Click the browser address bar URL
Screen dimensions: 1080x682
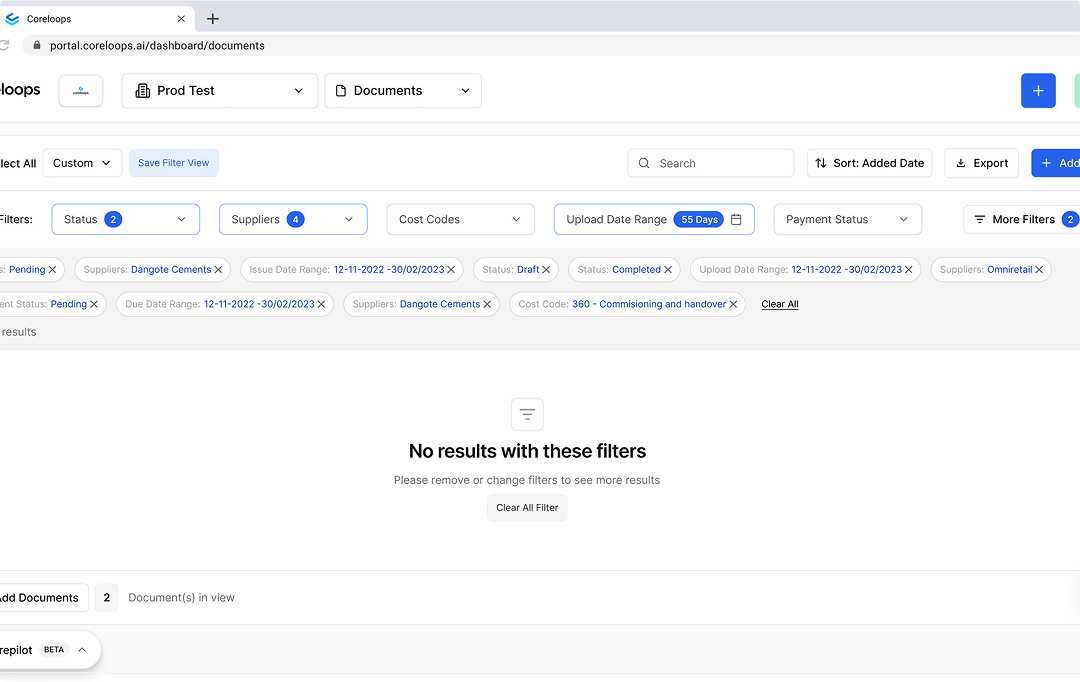coord(157,45)
